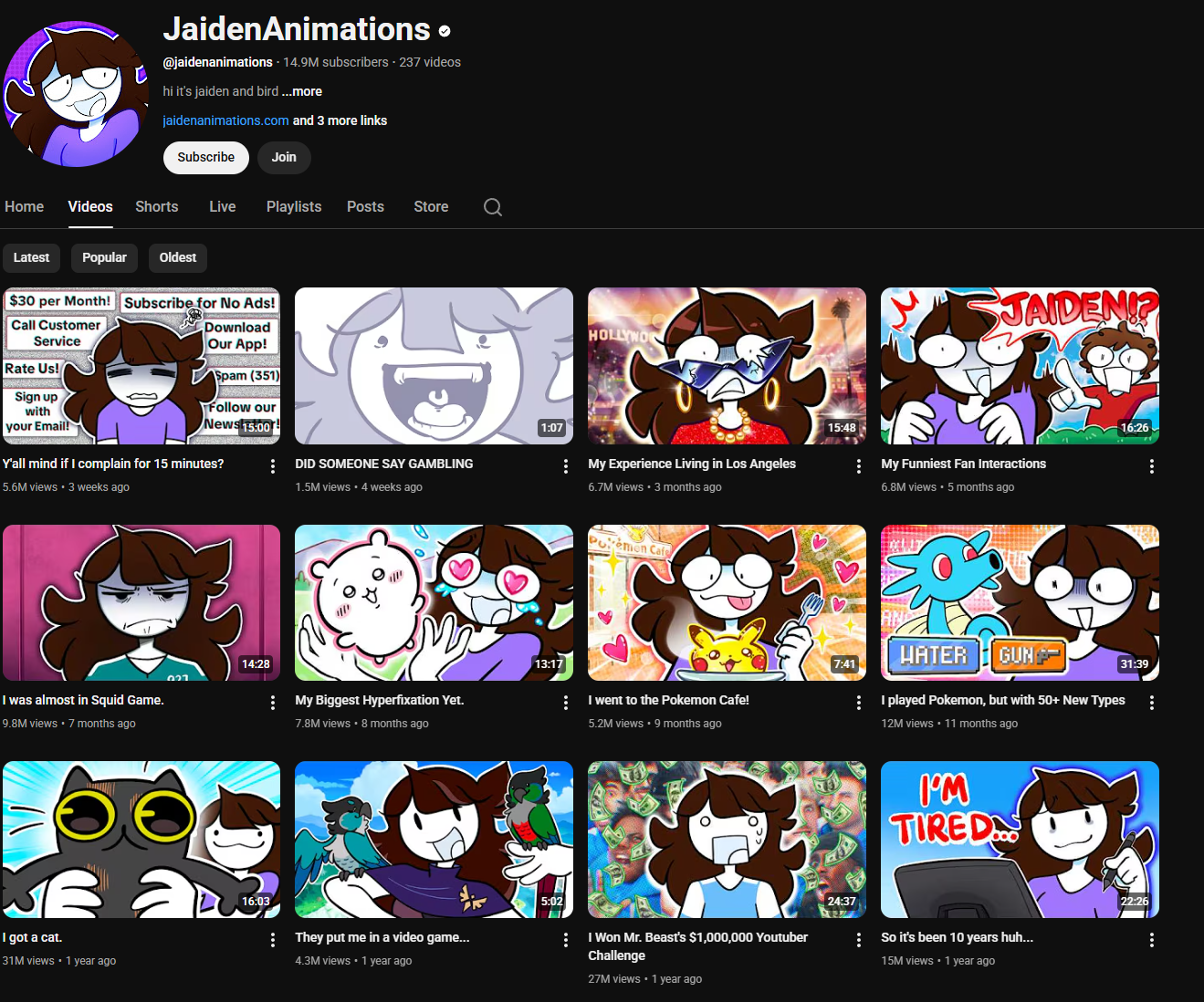Open video title 'Y'all mind if I complain for 15 minutes?'
Screen dimensions: 1204x1002
pyautogui.click(x=113, y=464)
